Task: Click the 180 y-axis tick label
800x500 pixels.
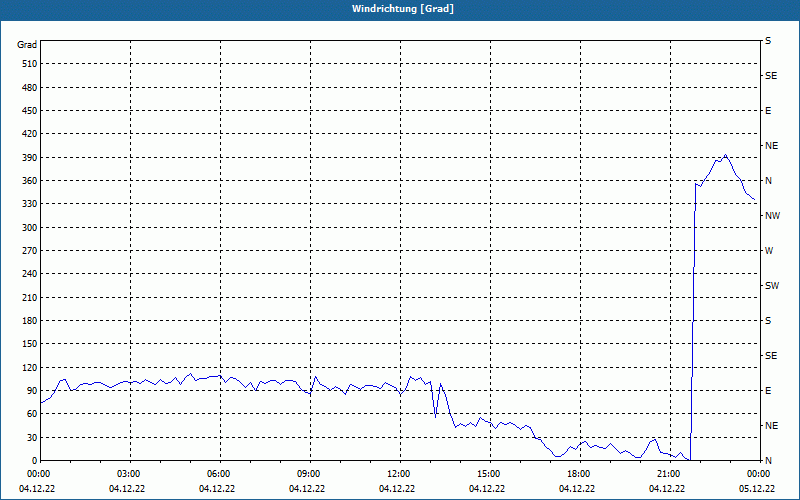Action: [x=30, y=321]
